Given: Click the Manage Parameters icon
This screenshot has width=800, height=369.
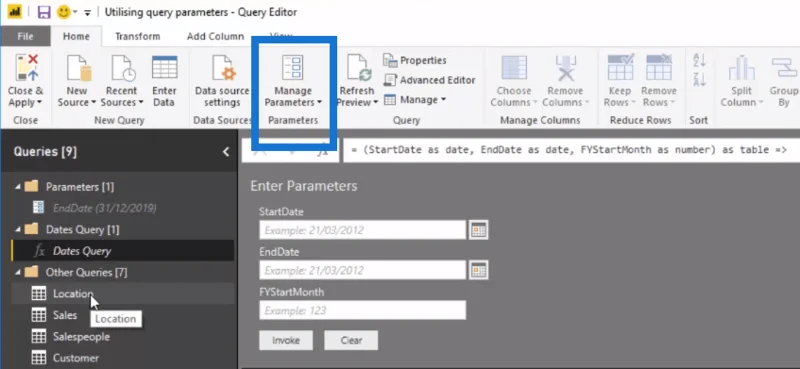Looking at the screenshot, I should (x=292, y=67).
